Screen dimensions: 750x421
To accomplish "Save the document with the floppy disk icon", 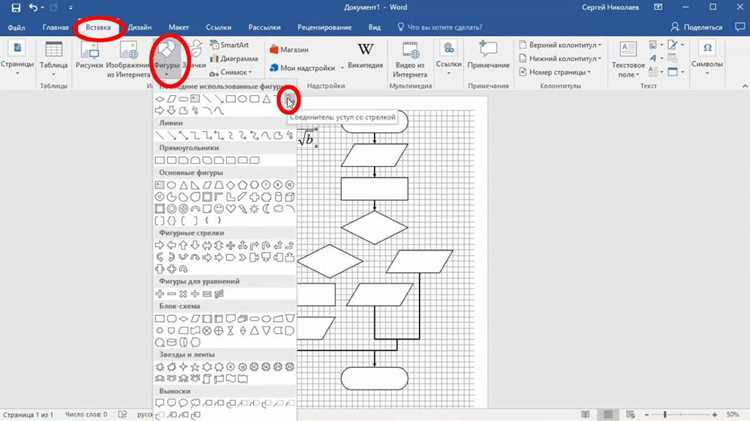I will pyautogui.click(x=16, y=8).
